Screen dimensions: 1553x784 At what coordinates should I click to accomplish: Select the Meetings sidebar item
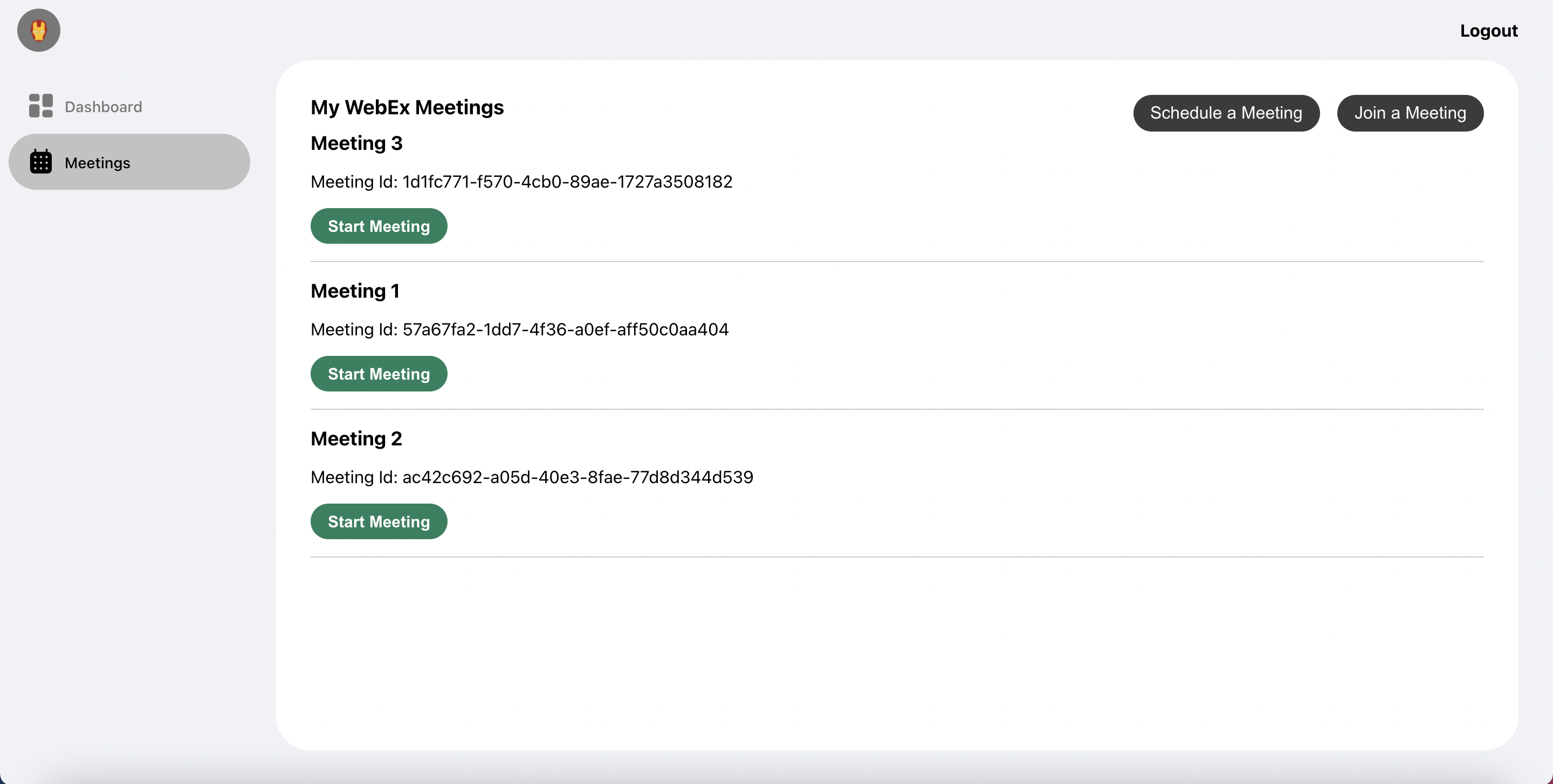click(x=129, y=162)
